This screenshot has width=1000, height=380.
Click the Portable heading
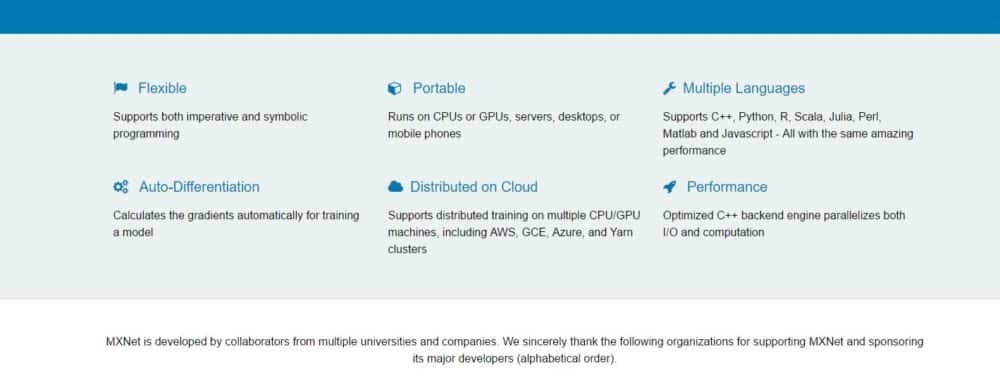(x=439, y=89)
